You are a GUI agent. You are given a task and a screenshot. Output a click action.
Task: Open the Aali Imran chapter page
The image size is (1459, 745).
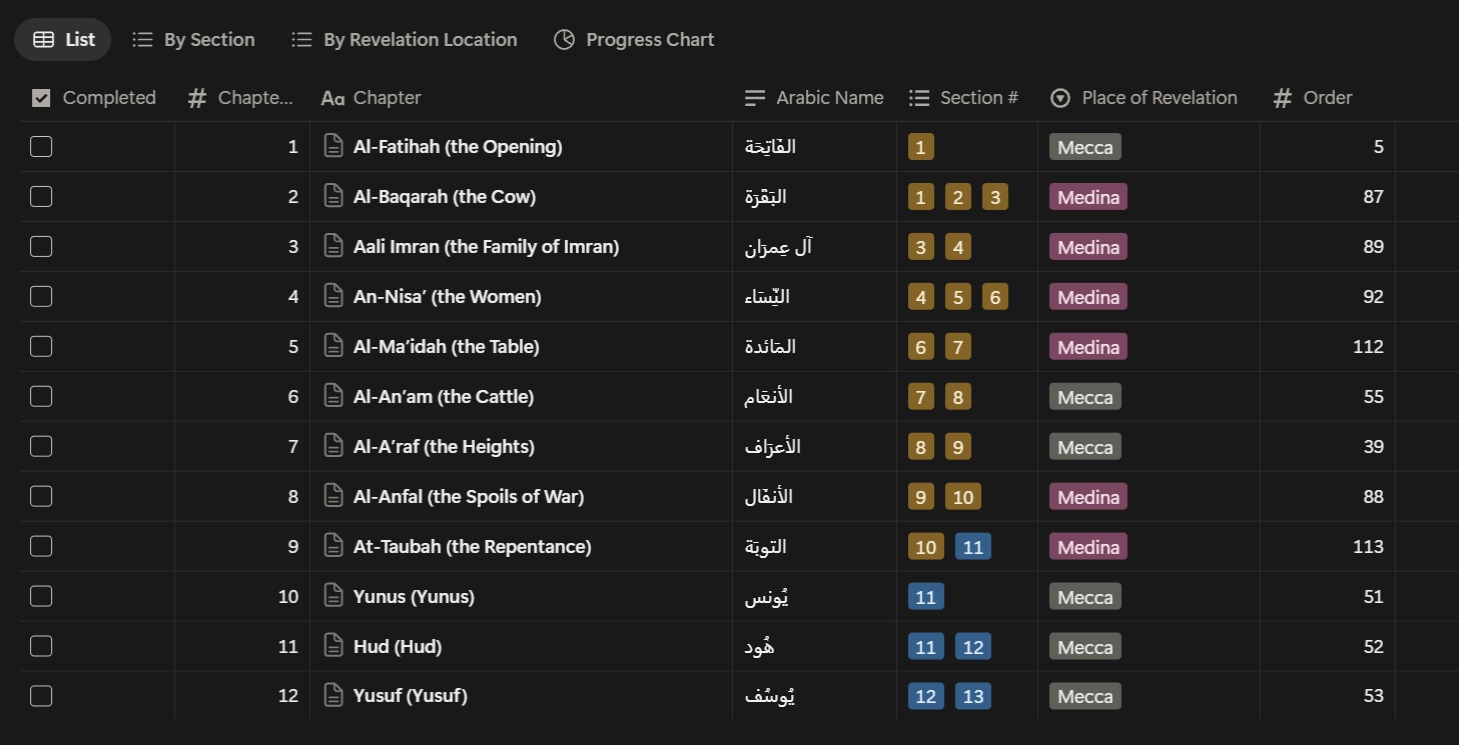pos(486,247)
